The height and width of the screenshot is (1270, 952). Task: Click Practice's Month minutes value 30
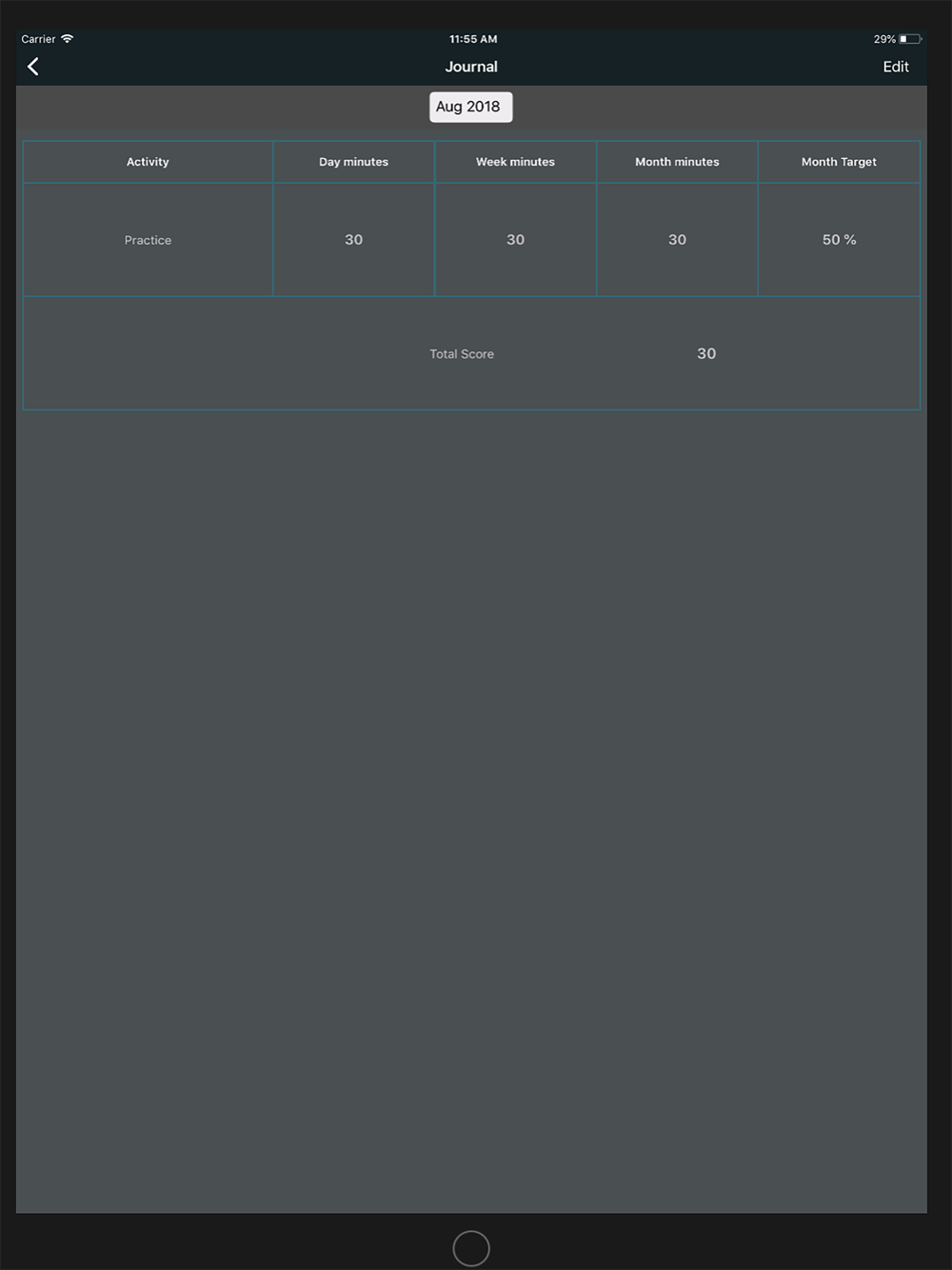tap(677, 240)
